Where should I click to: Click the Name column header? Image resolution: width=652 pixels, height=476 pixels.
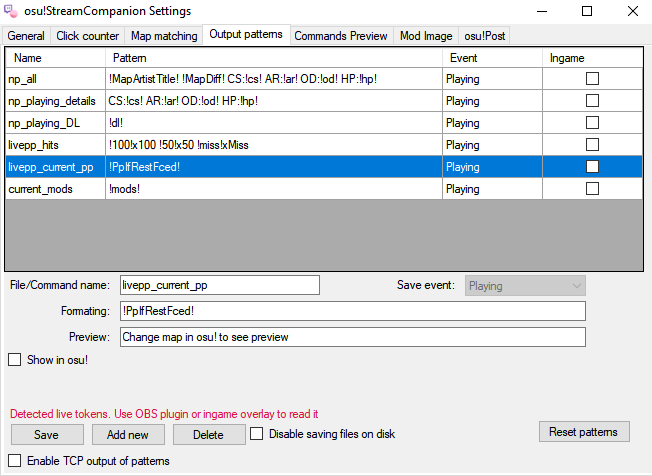tap(56, 58)
